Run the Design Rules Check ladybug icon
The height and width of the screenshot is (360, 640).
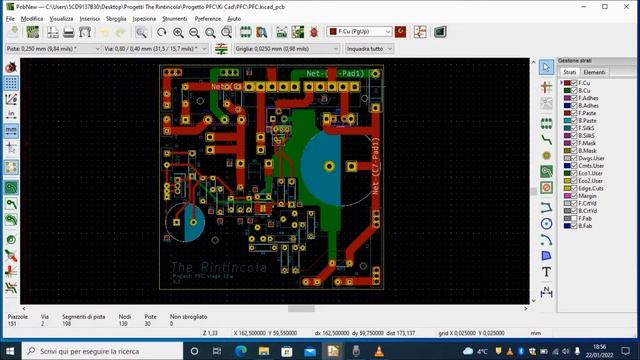[x=314, y=32]
